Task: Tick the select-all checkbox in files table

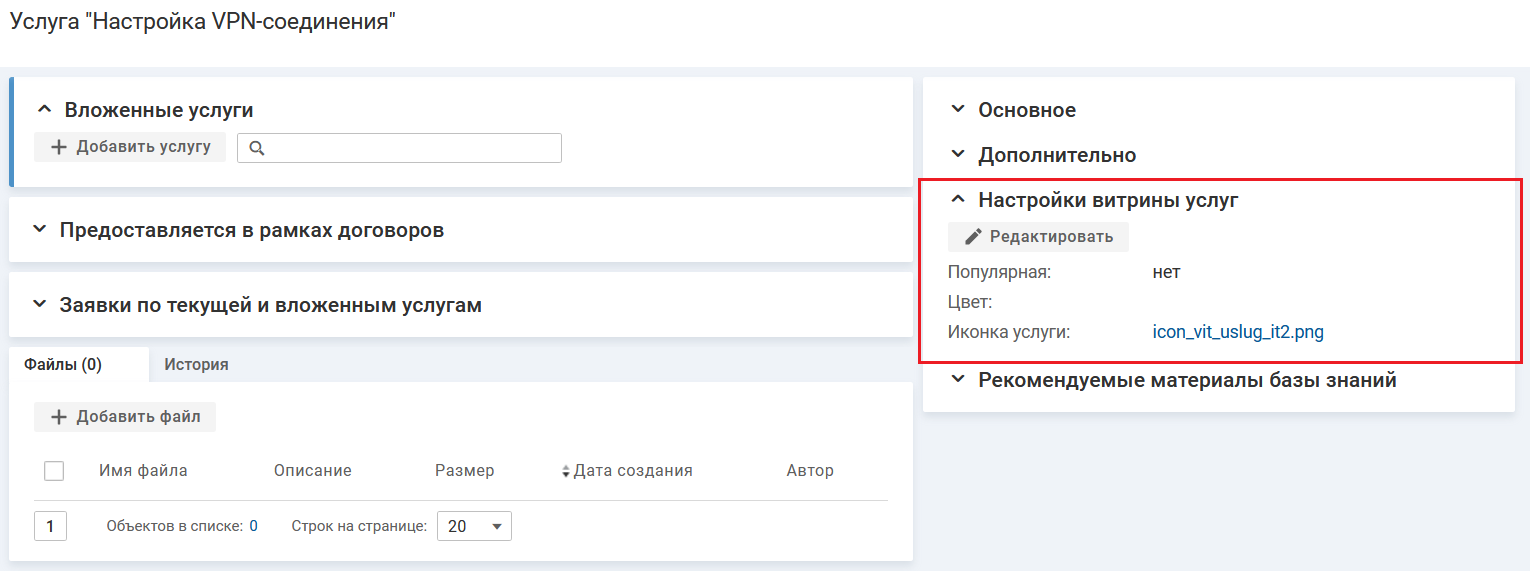Action: pyautogui.click(x=54, y=471)
